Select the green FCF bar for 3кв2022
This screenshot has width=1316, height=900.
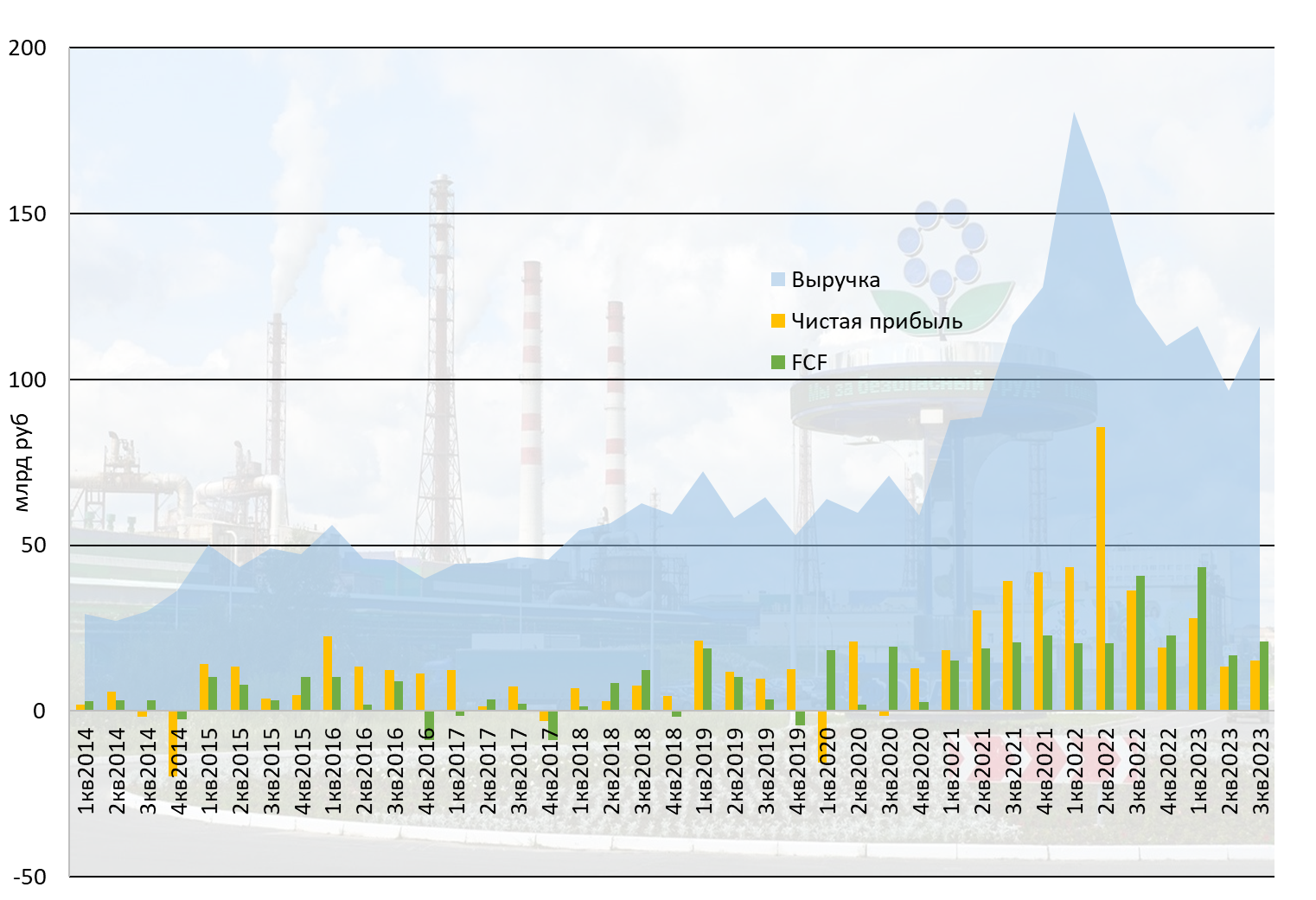click(1140, 643)
